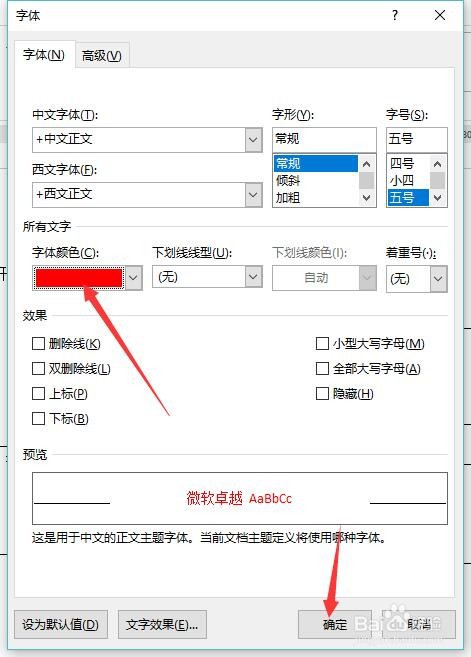Click up arrow in 字号 size list
471x657 pixels.
pyautogui.click(x=437, y=164)
